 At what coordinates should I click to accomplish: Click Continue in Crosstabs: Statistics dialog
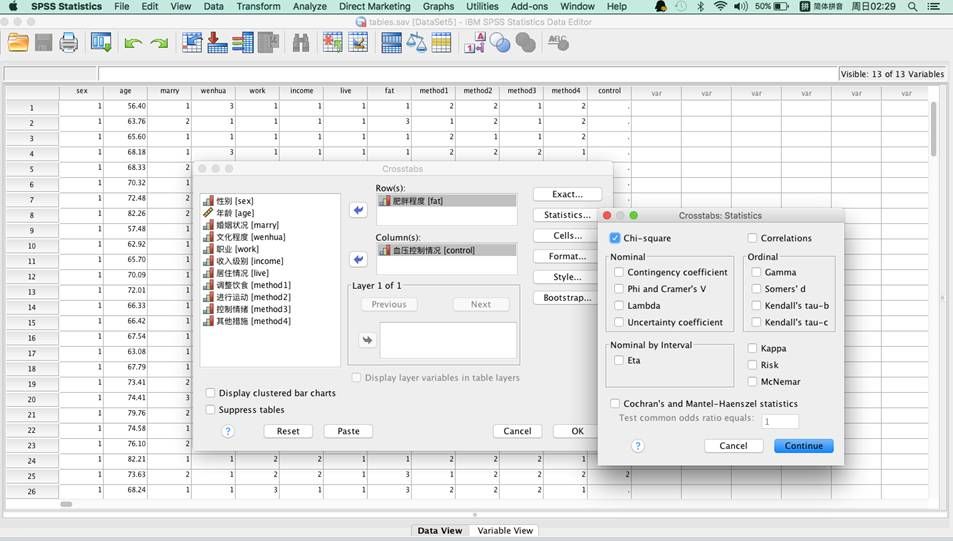pyautogui.click(x=803, y=446)
